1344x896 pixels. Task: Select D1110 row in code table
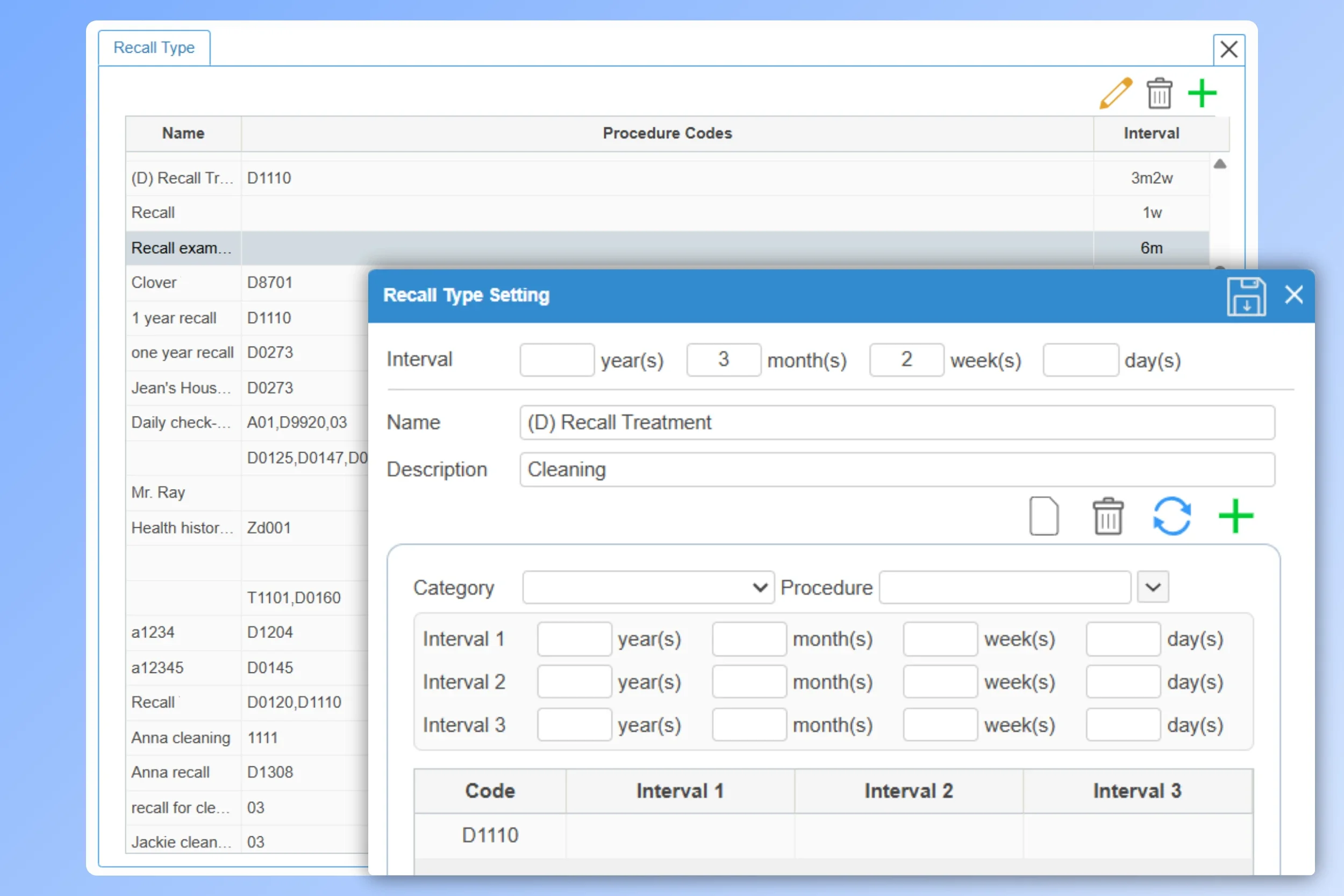click(490, 835)
